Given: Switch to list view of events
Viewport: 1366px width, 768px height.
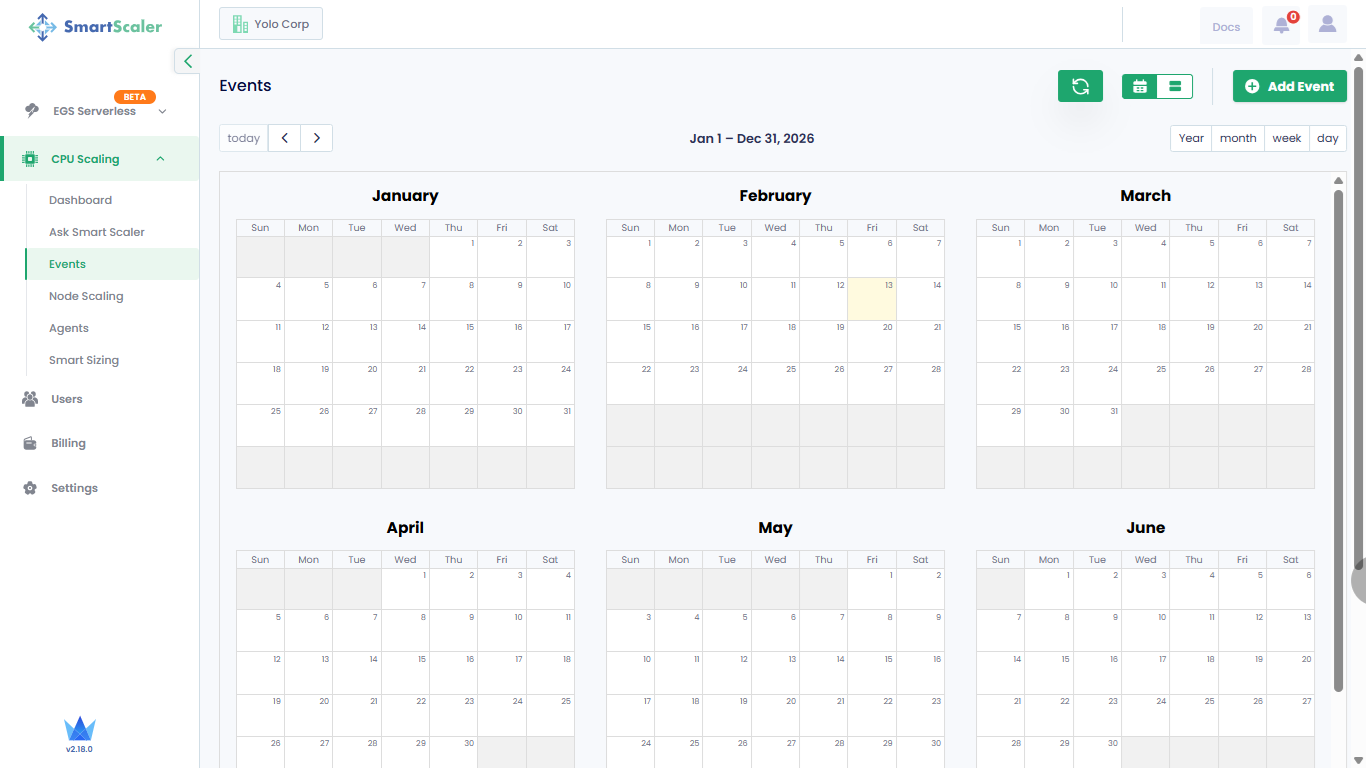Looking at the screenshot, I should pos(1174,87).
